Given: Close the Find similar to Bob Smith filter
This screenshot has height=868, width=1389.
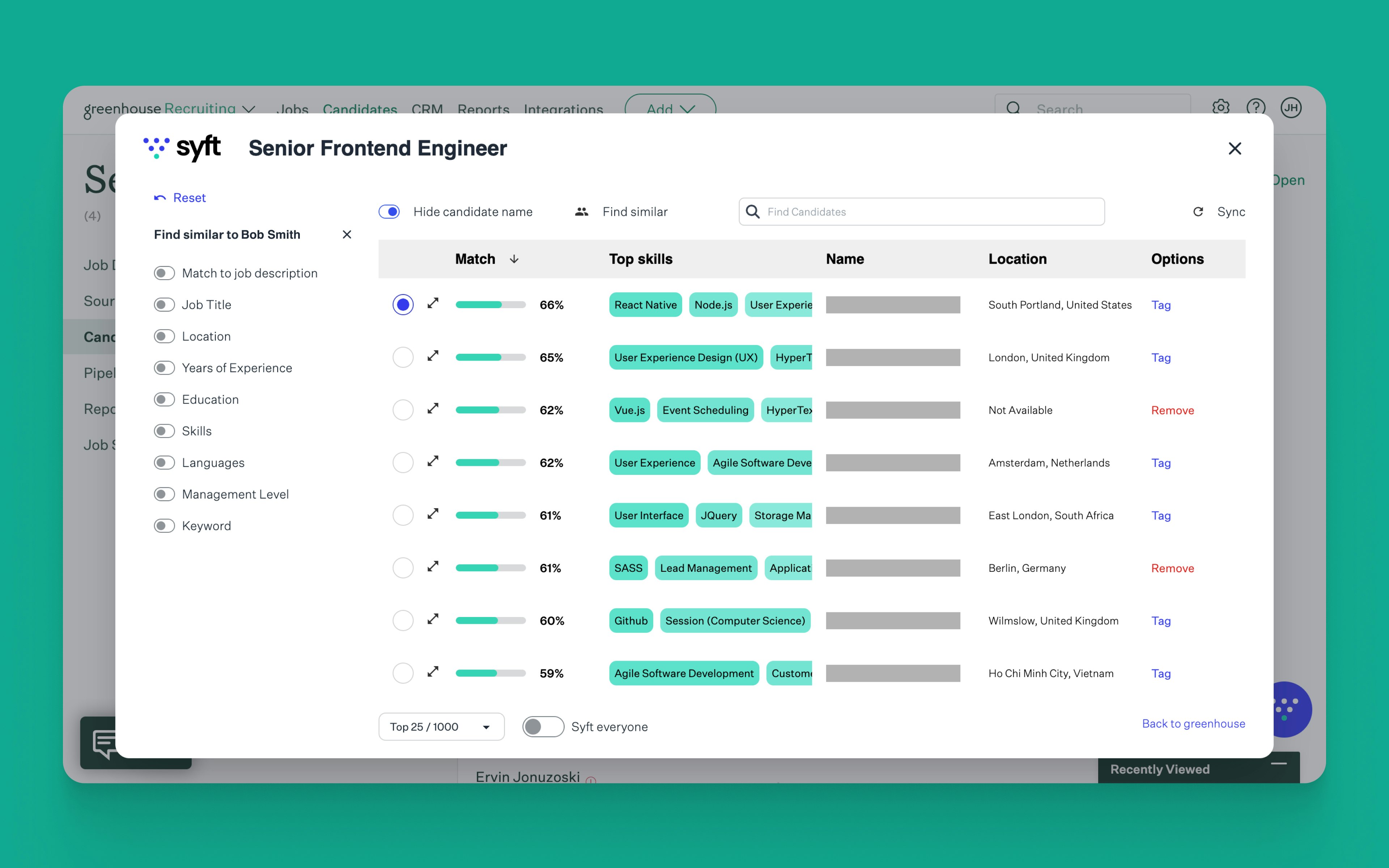Looking at the screenshot, I should click(347, 234).
